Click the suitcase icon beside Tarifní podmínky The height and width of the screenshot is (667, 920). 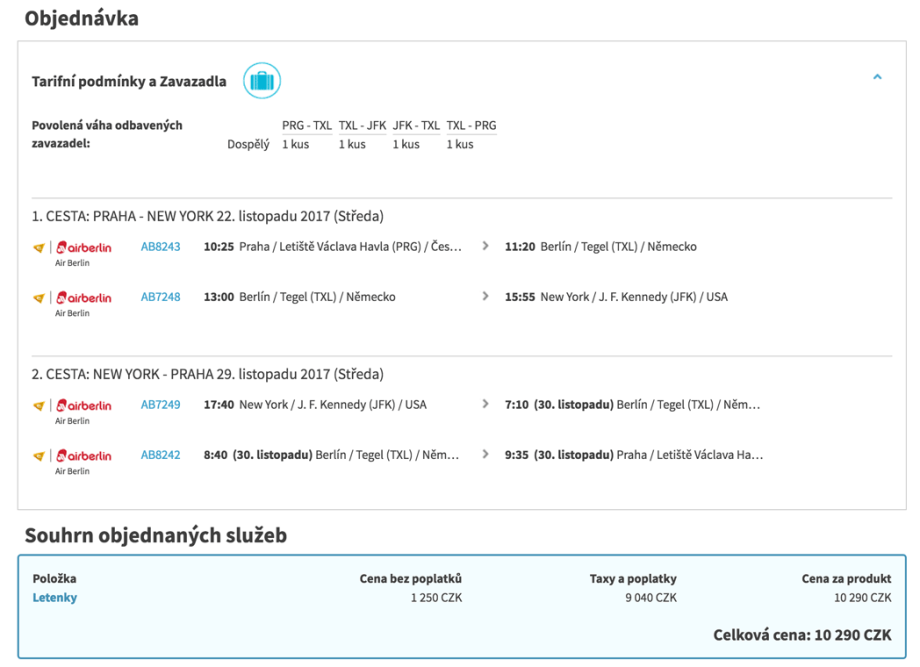[262, 81]
